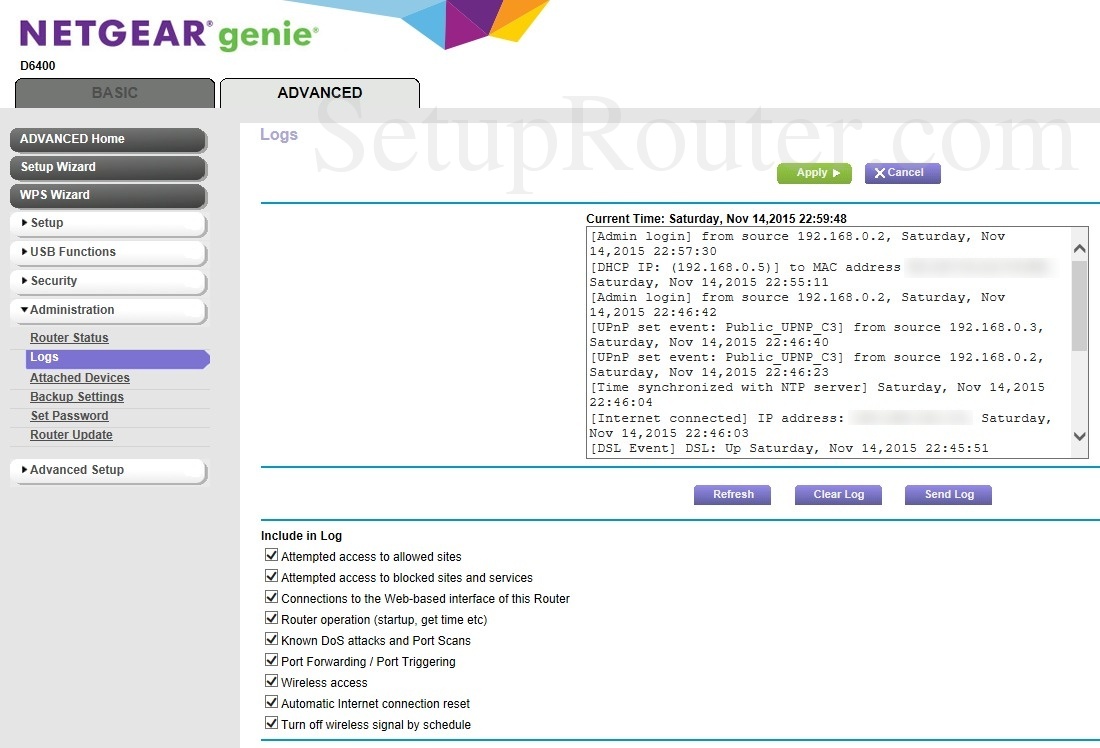Disable Attempted access to allowed sites logging

(271, 555)
